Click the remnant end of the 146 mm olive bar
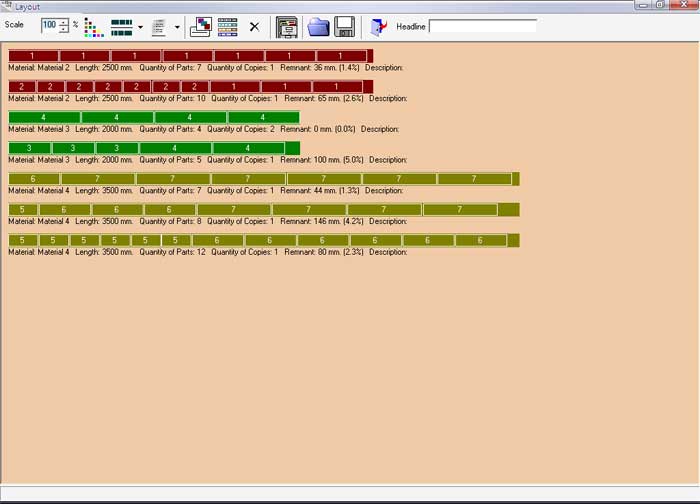The width and height of the screenshot is (700, 504). [x=508, y=209]
